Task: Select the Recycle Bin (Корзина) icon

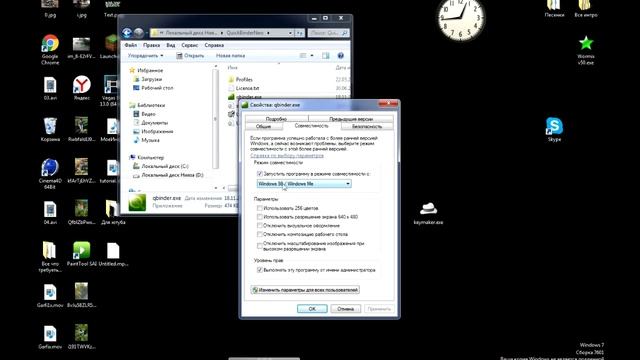Action: point(50,129)
